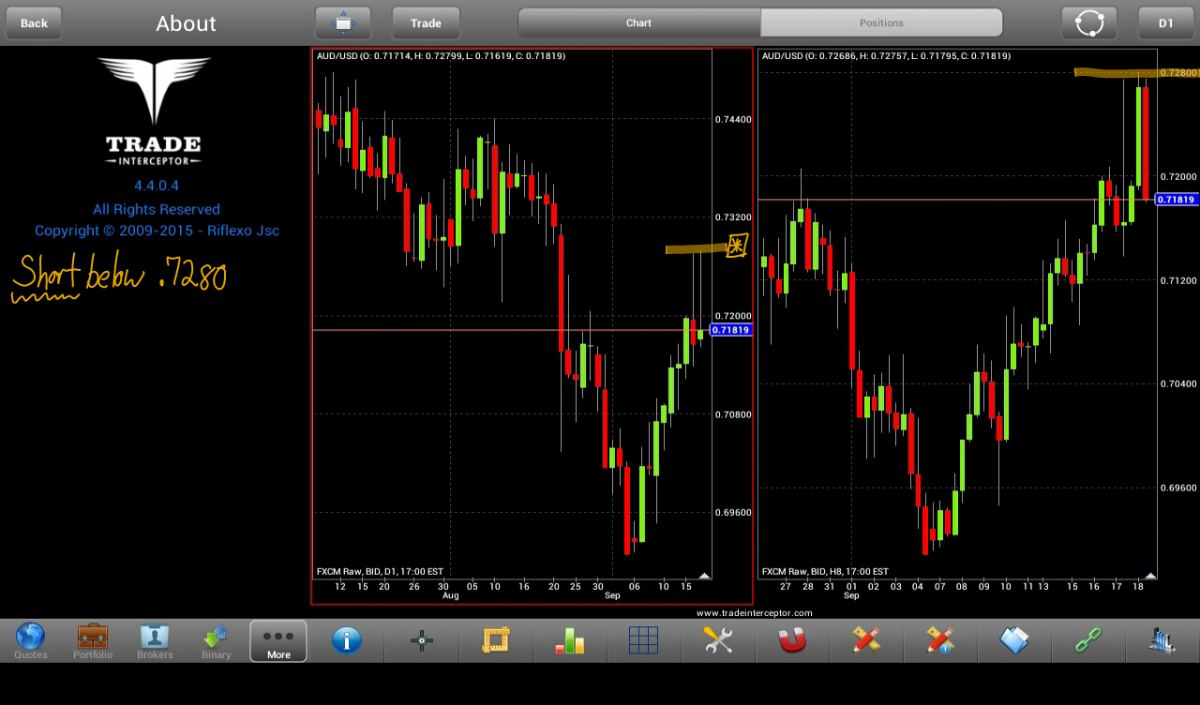
Task: Click the chart layout arrows button
Action: (343, 23)
